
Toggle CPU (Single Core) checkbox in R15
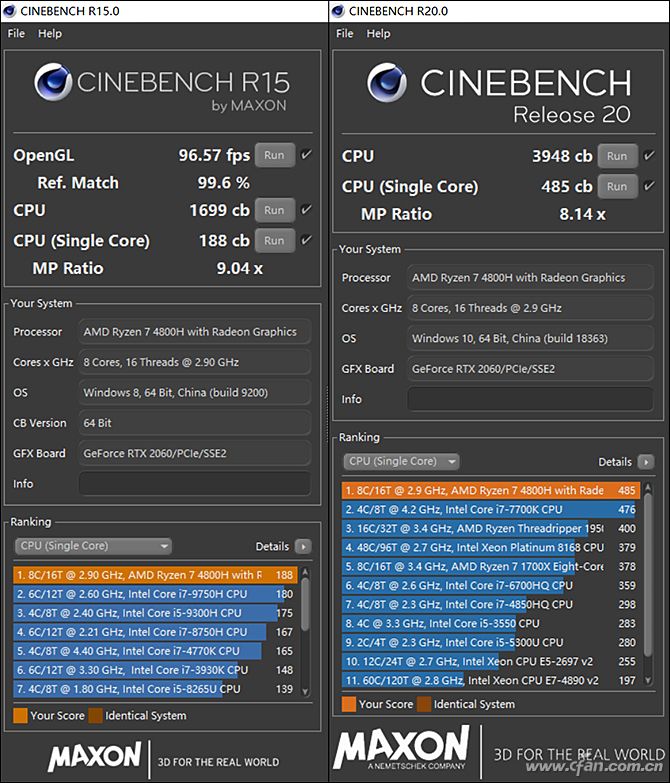[x=306, y=240]
